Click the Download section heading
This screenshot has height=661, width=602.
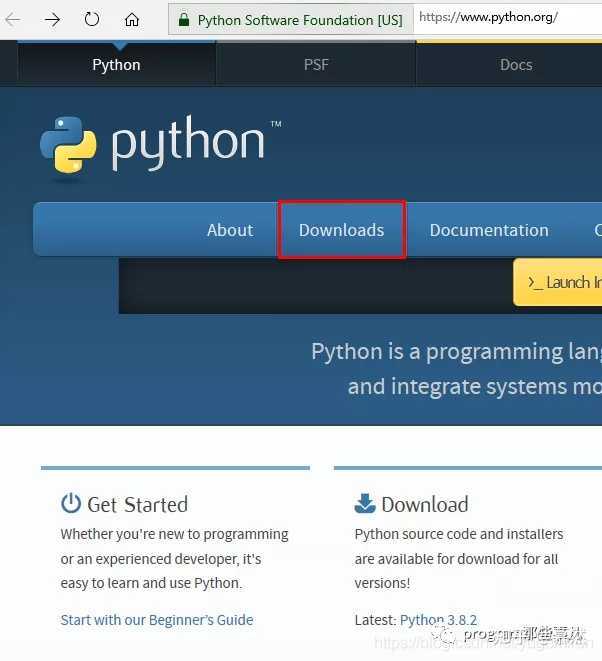tap(425, 504)
